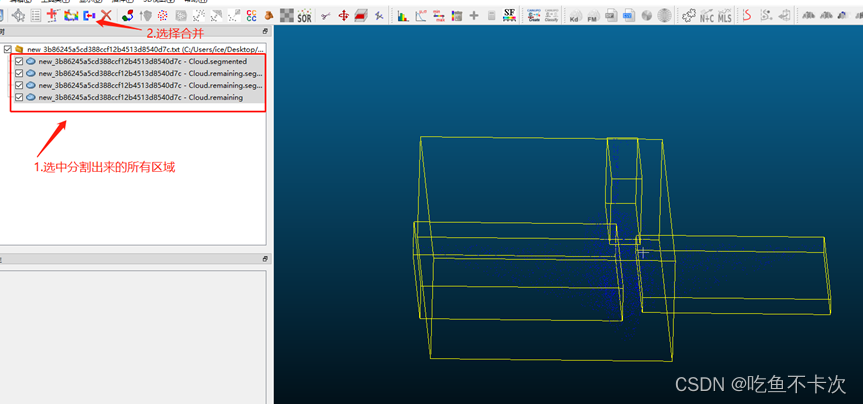Image resolution: width=863 pixels, height=404 pixels.
Task: Click the wireframe sphere icon
Action: click(665, 16)
